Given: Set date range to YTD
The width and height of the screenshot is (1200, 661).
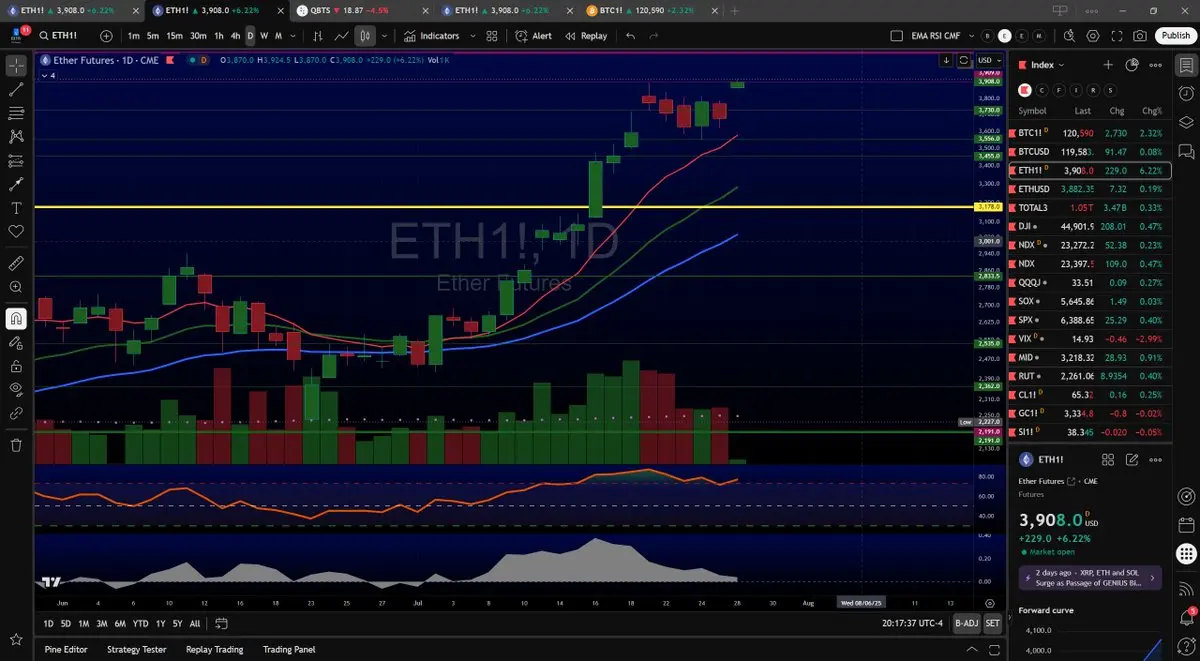Looking at the screenshot, I should click(141, 623).
